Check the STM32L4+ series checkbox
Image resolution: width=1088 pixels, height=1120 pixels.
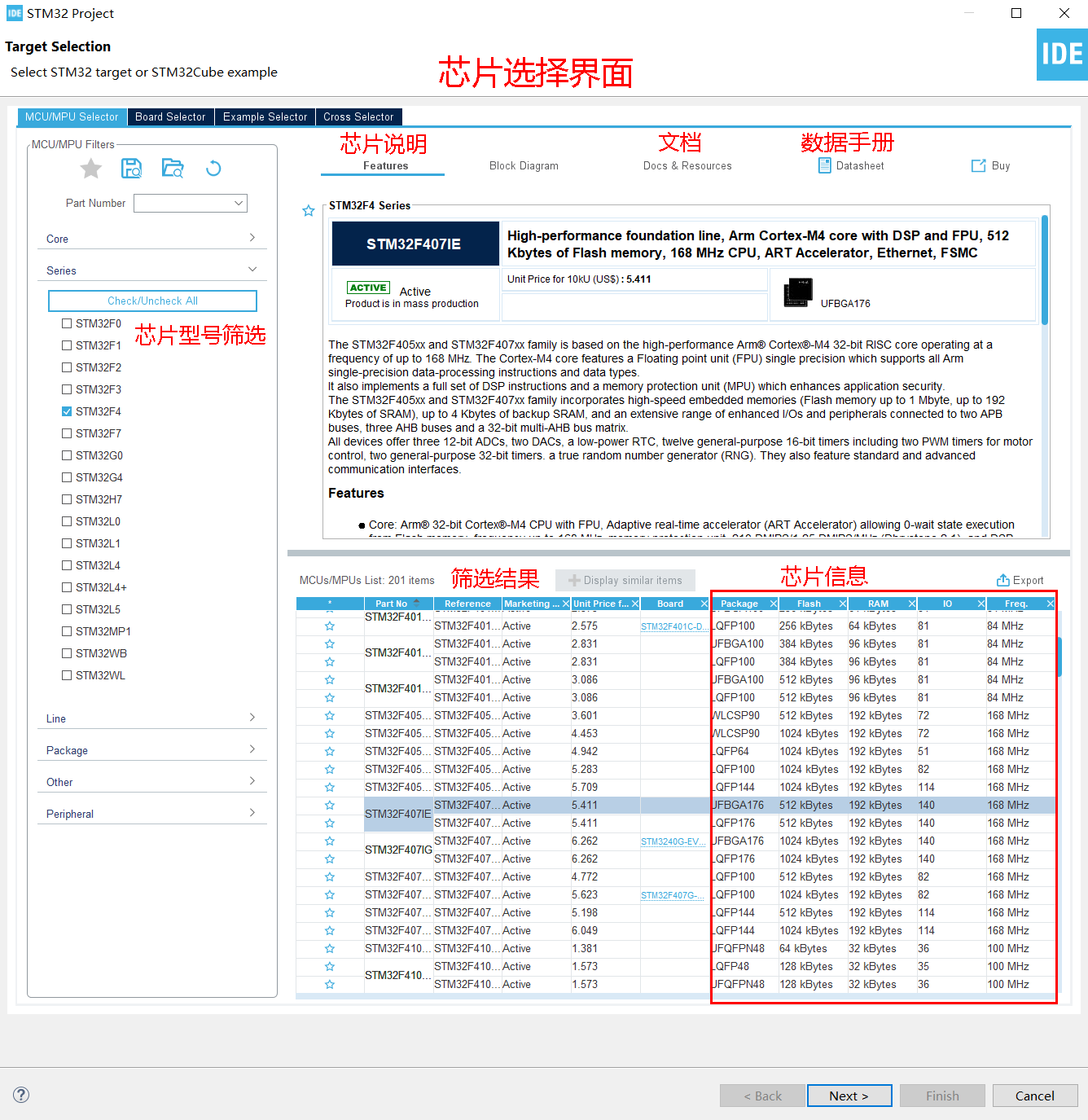click(67, 587)
